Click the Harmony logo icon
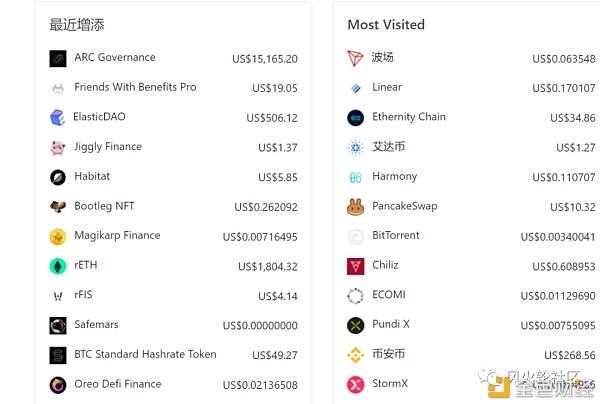This screenshot has height=404, width=600. [355, 178]
